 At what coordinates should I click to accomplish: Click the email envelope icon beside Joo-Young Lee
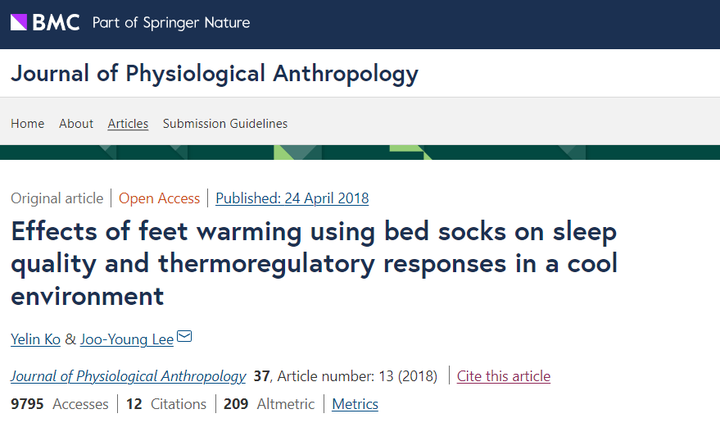coord(184,337)
